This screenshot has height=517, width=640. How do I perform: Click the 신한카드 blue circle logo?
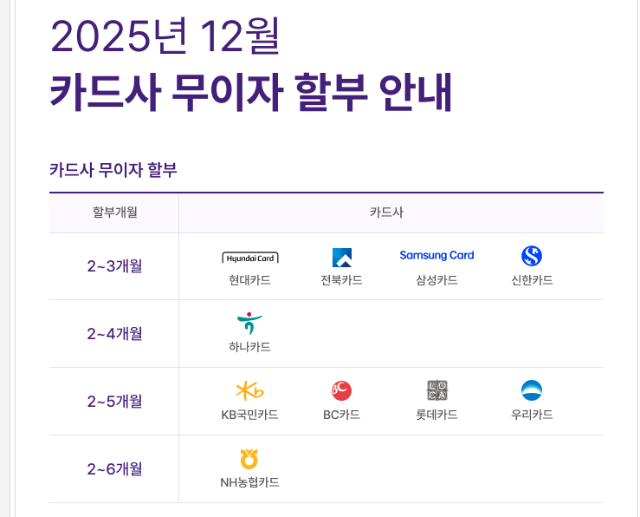coord(531,256)
